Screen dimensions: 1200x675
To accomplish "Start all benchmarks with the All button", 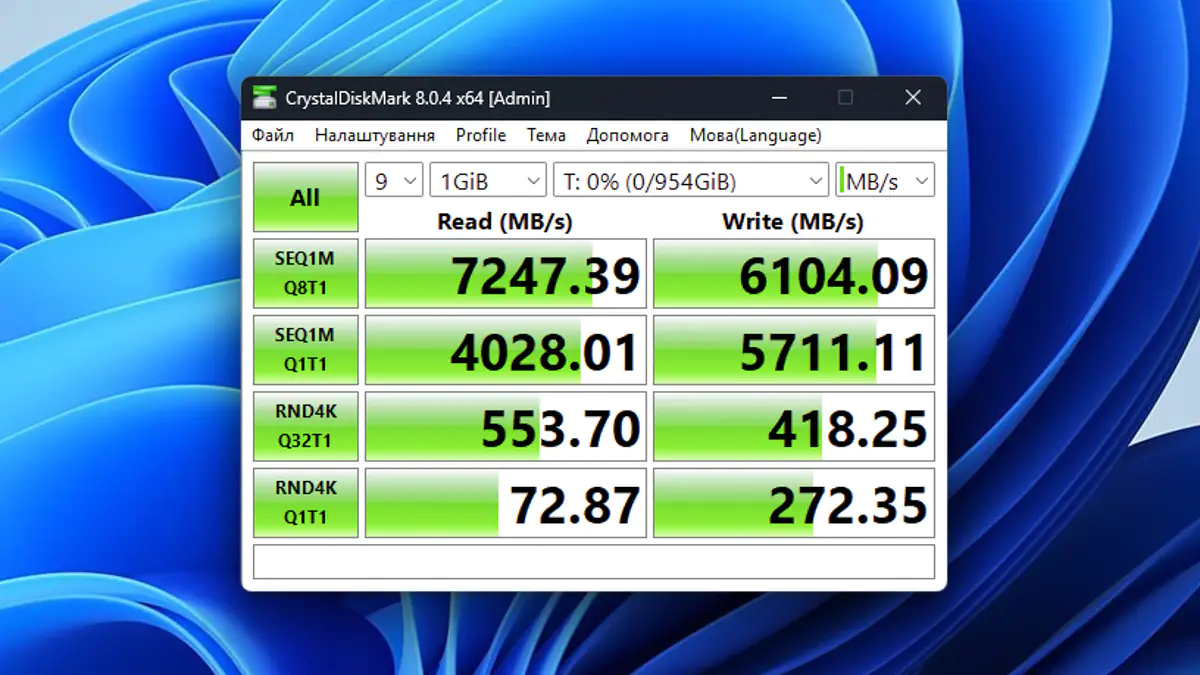I will [305, 196].
